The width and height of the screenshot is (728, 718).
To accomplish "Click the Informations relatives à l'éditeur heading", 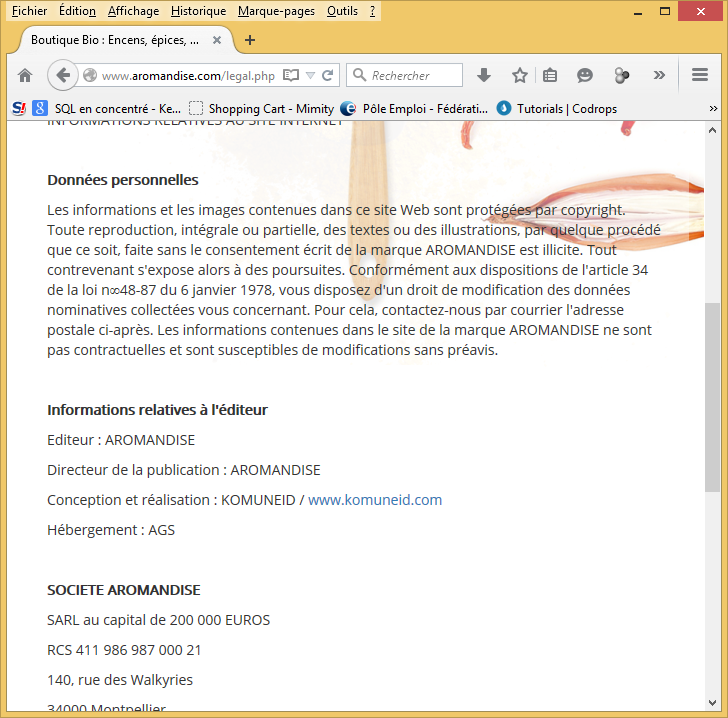I will click(x=157, y=410).
